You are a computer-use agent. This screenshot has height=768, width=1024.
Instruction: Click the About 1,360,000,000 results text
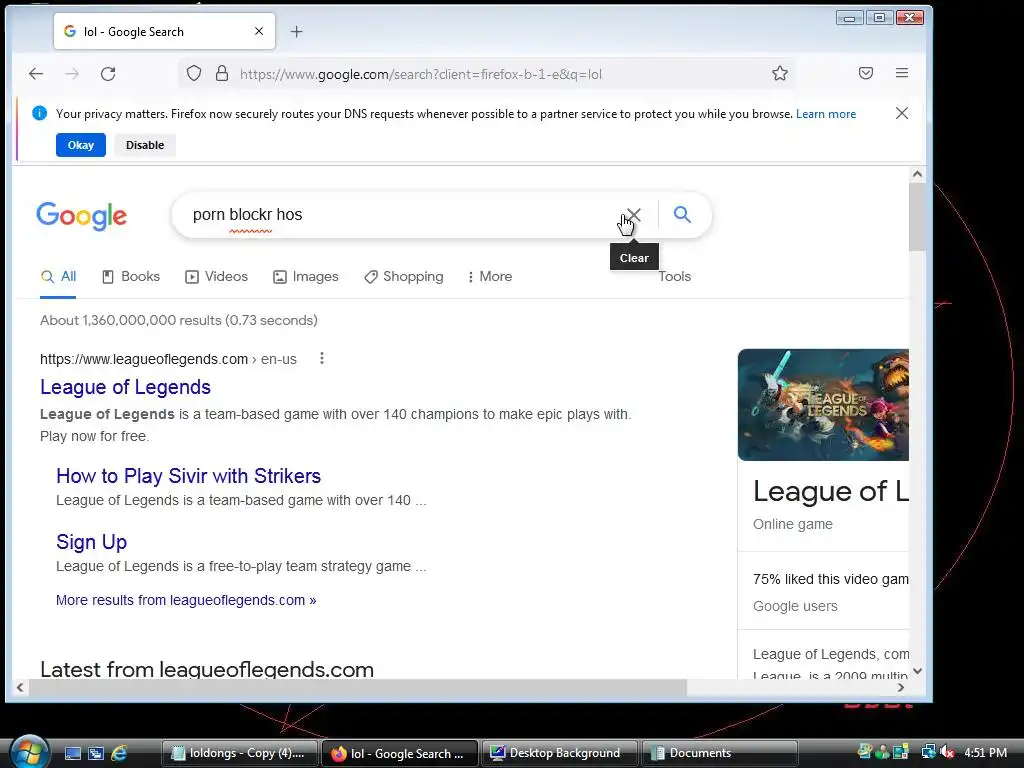(179, 321)
